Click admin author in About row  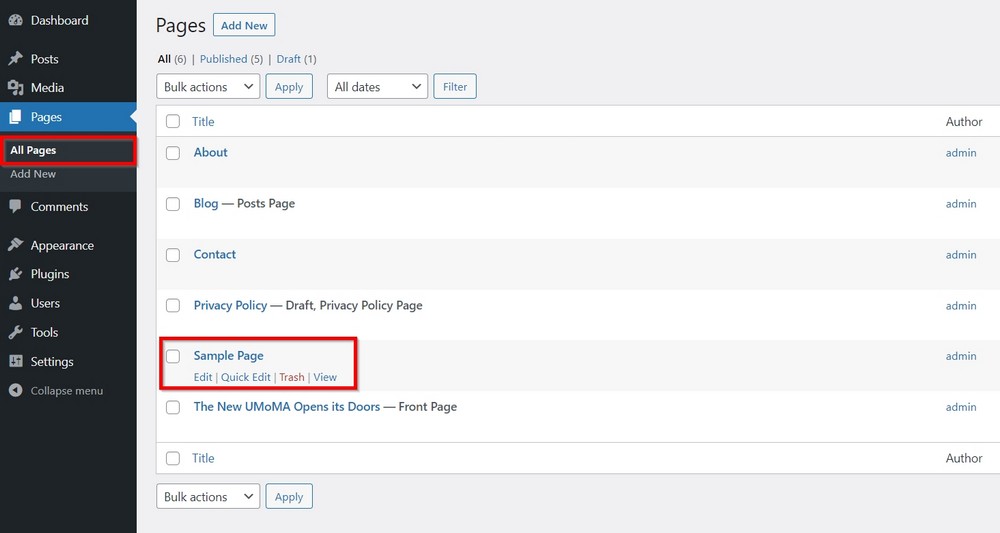click(x=961, y=153)
